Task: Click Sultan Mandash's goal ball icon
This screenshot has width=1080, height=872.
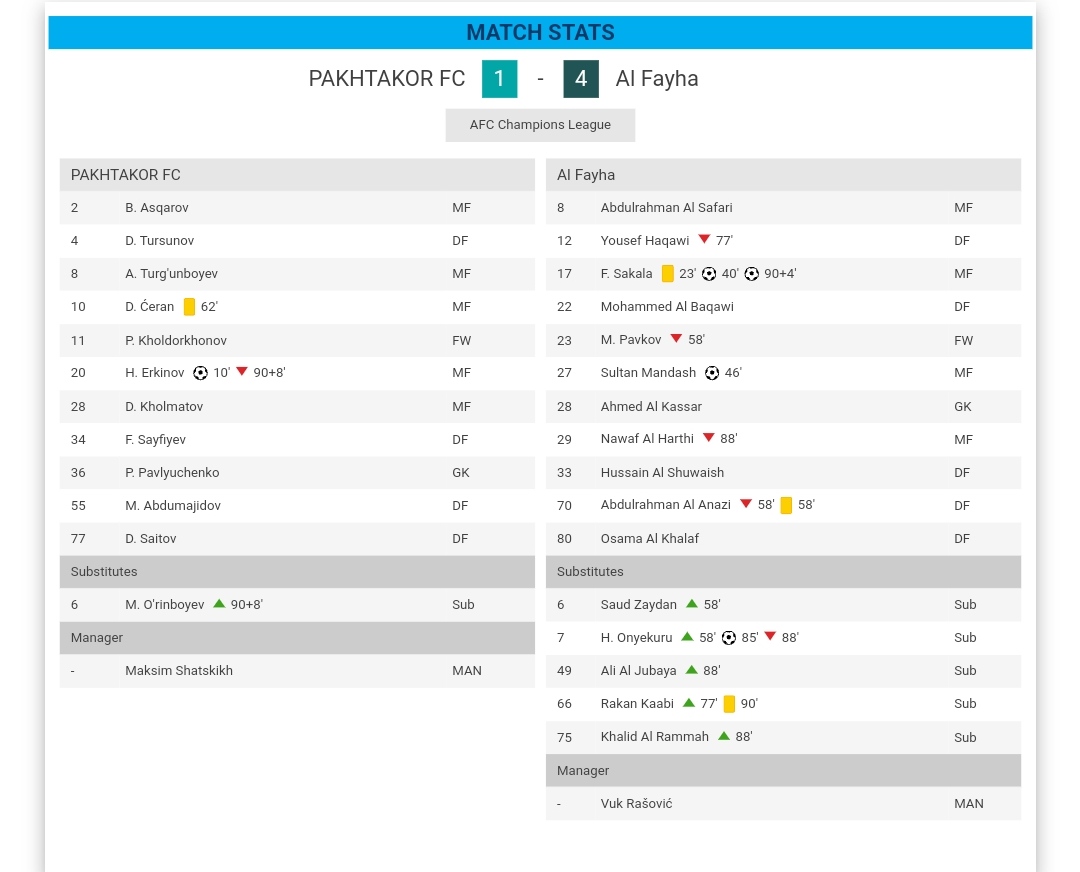Action: [x=712, y=373]
